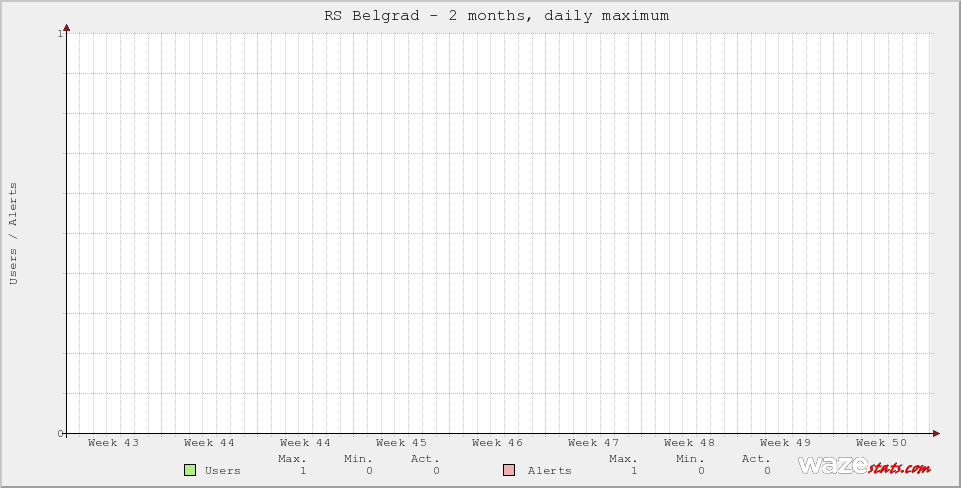This screenshot has width=961, height=488.
Task: Click the chart title RS Belgrad
Action: pyautogui.click(x=496, y=16)
